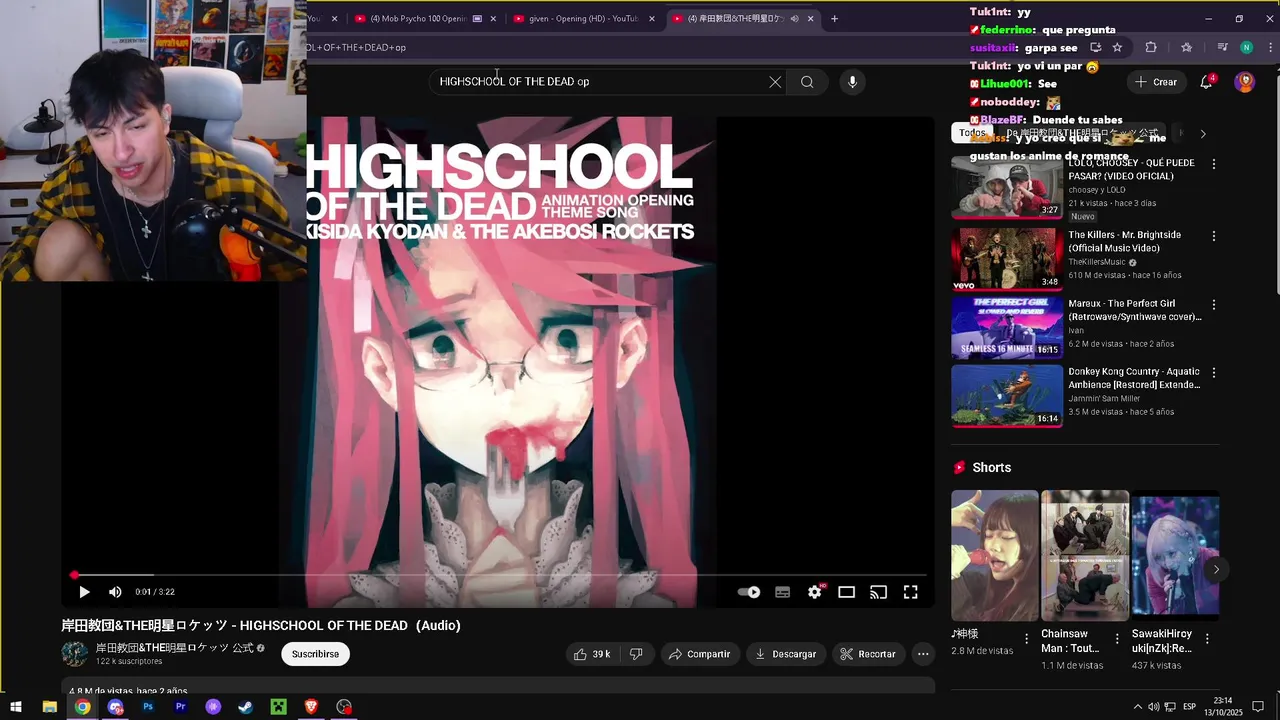1280x720 pixels.
Task: Cast video to a TV device
Action: 878,592
